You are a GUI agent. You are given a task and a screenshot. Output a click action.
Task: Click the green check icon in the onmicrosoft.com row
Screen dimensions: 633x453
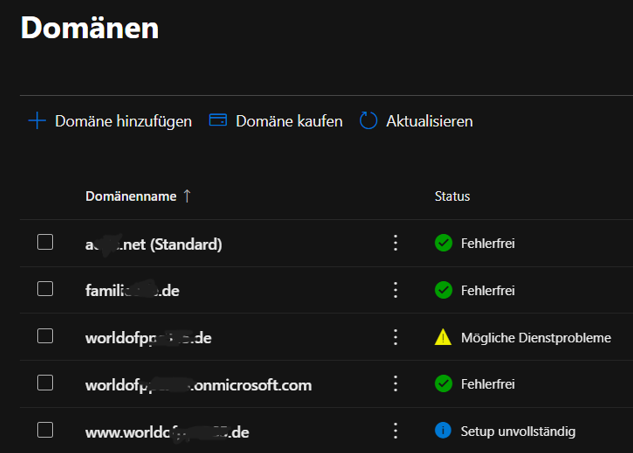pos(443,384)
